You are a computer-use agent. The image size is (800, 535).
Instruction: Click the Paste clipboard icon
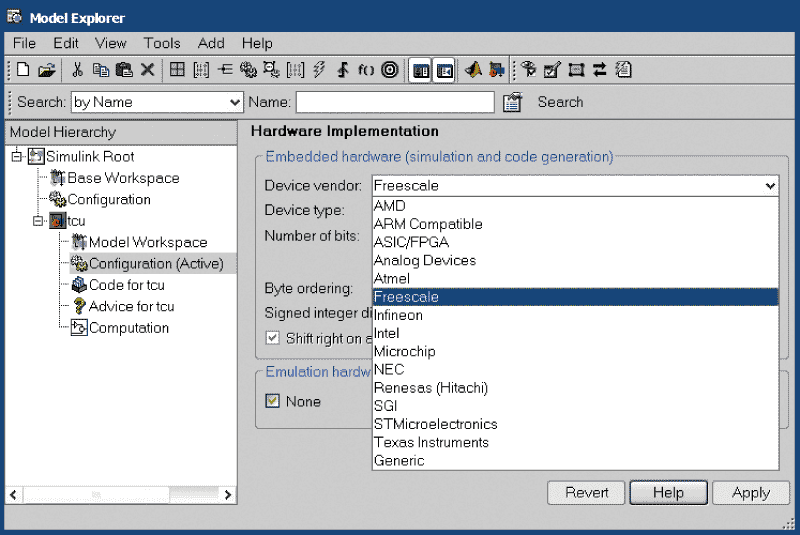124,70
